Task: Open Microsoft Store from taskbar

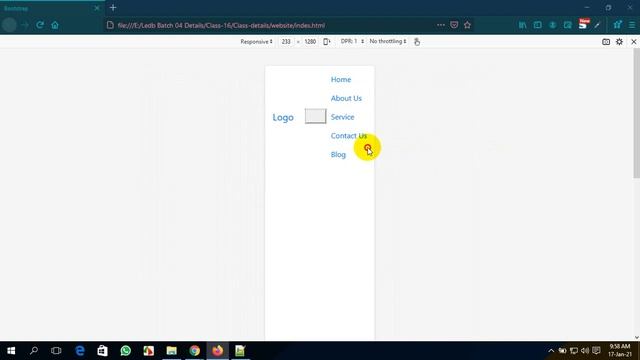Action: pyautogui.click(x=102, y=351)
